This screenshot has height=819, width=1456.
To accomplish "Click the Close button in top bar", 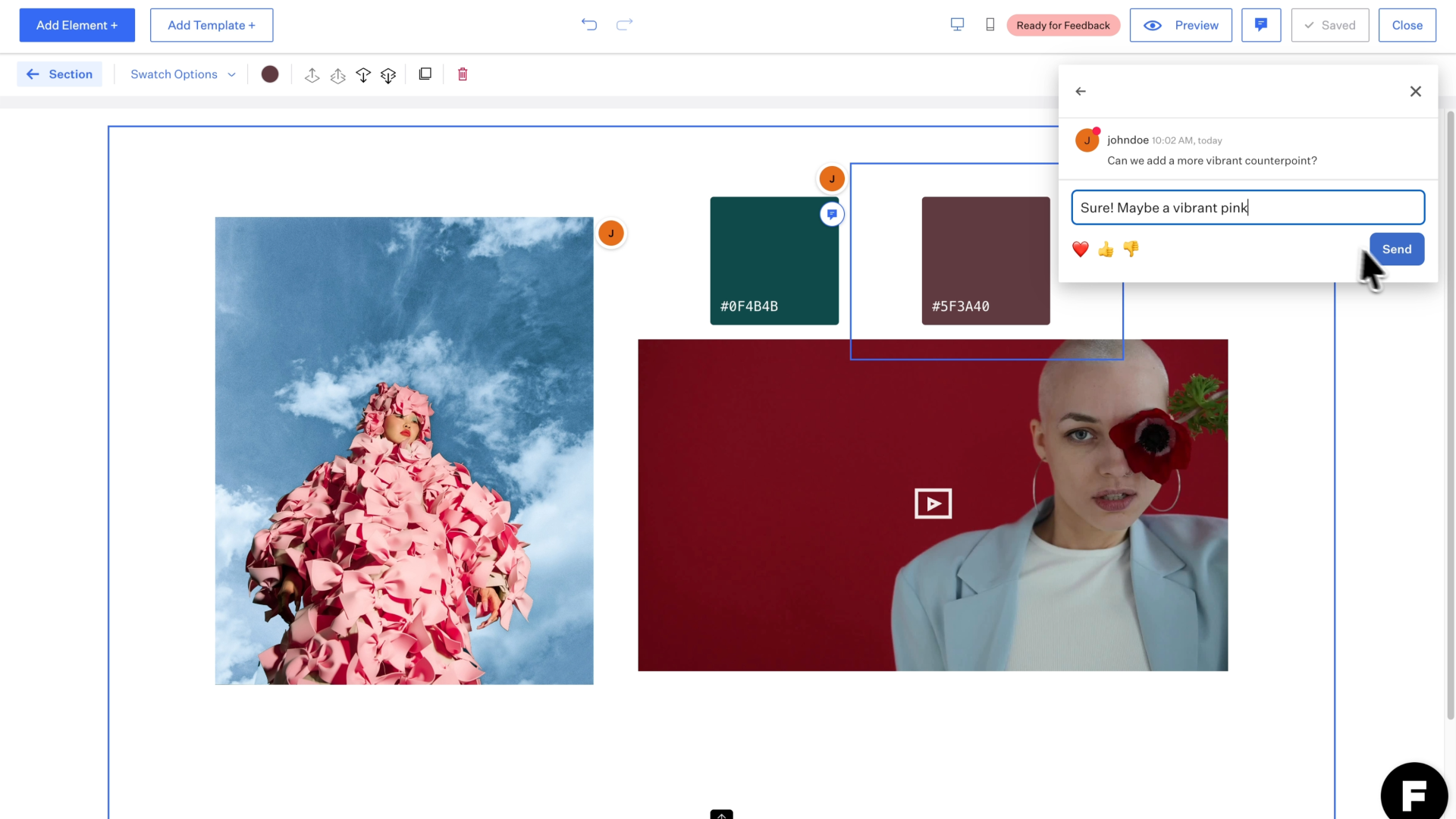I will pyautogui.click(x=1407, y=25).
